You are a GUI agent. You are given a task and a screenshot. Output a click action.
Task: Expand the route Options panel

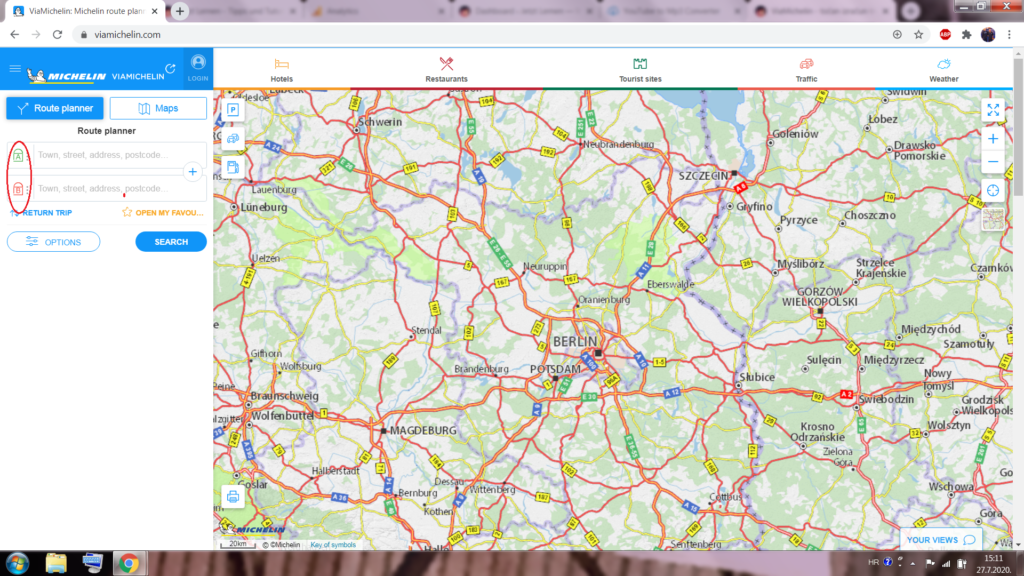53,242
